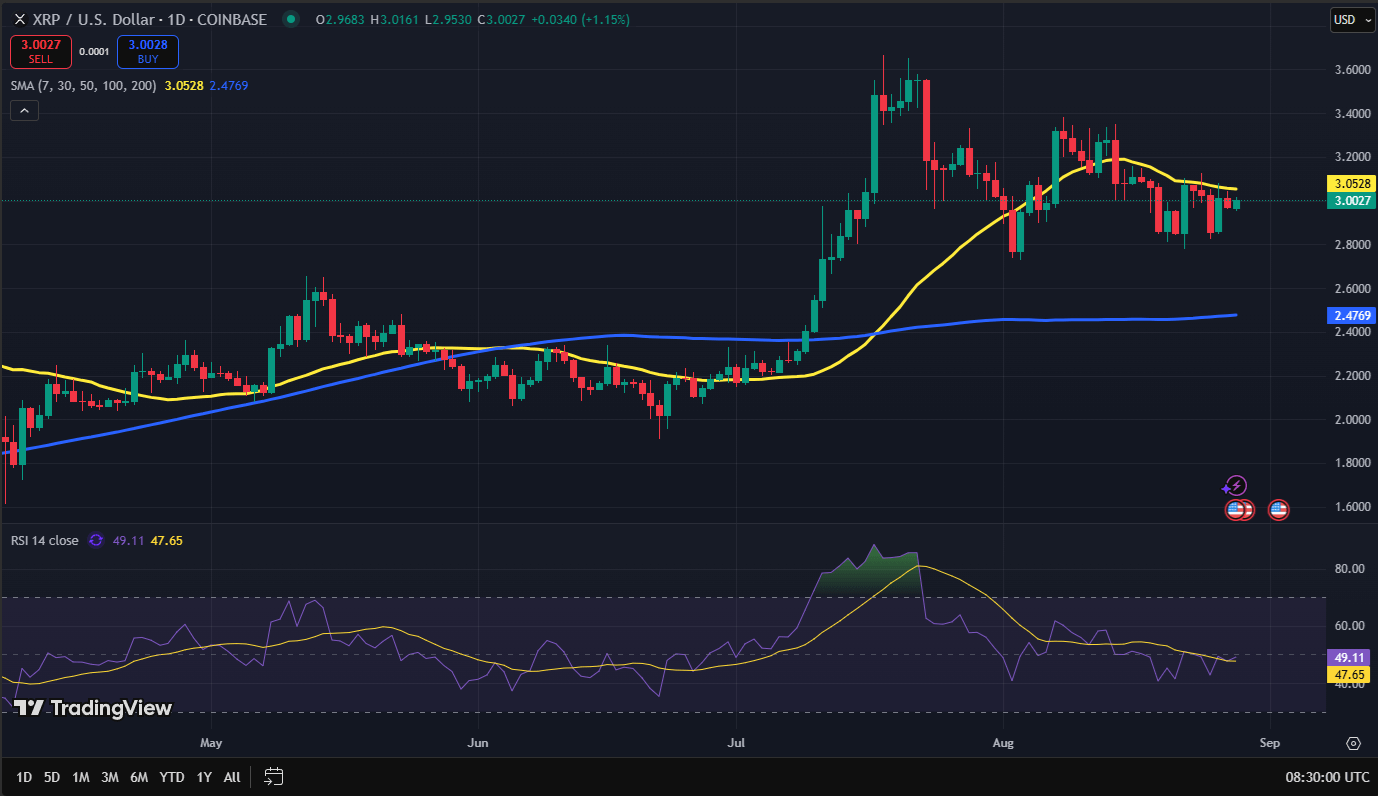The width and height of the screenshot is (1378, 796).
Task: Click the RSI indicator refresh icon
Action: [x=96, y=540]
